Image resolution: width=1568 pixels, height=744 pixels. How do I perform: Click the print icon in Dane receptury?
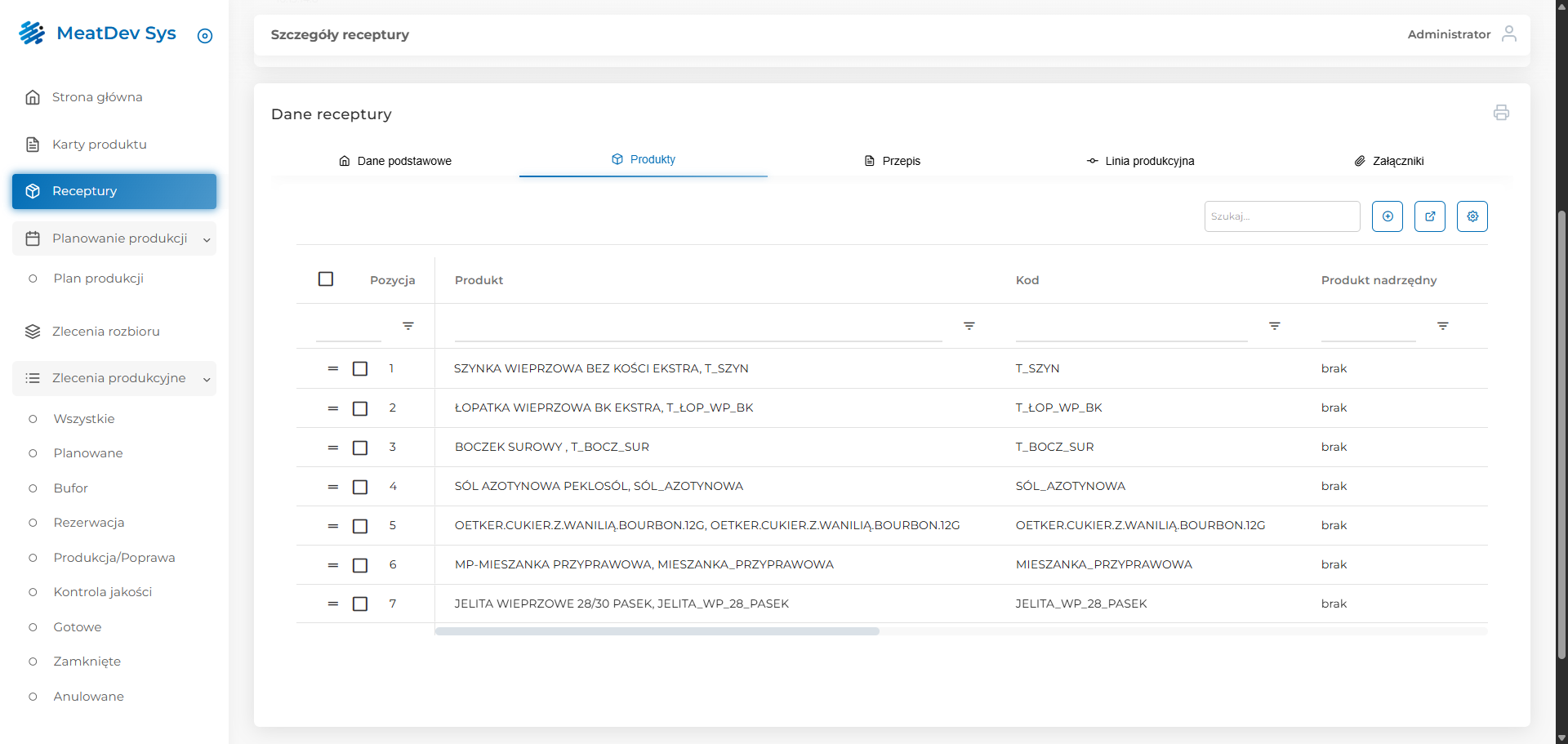click(x=1500, y=113)
